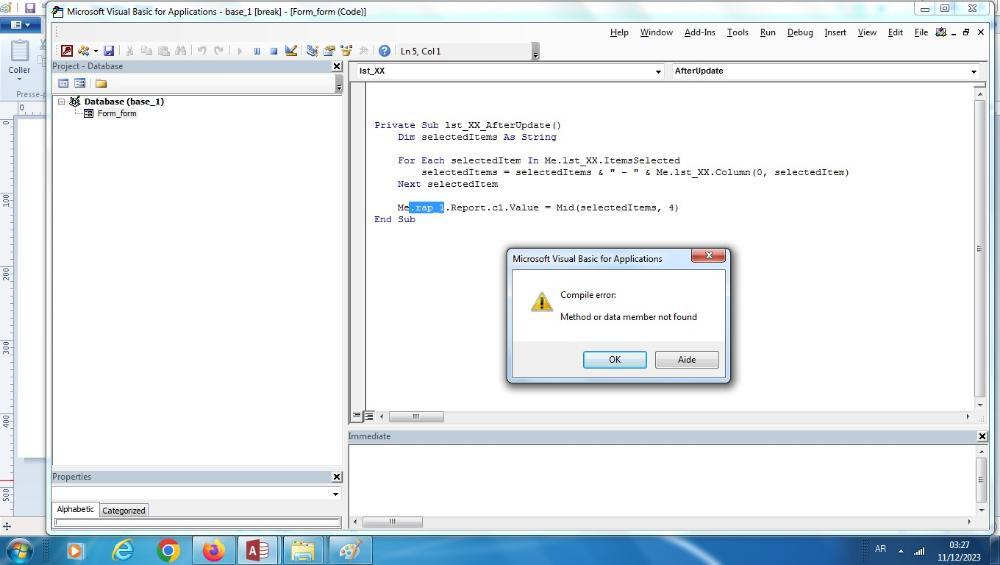This screenshot has width=1000, height=565.
Task: Open the Properties object dropdown
Action: tap(335, 494)
